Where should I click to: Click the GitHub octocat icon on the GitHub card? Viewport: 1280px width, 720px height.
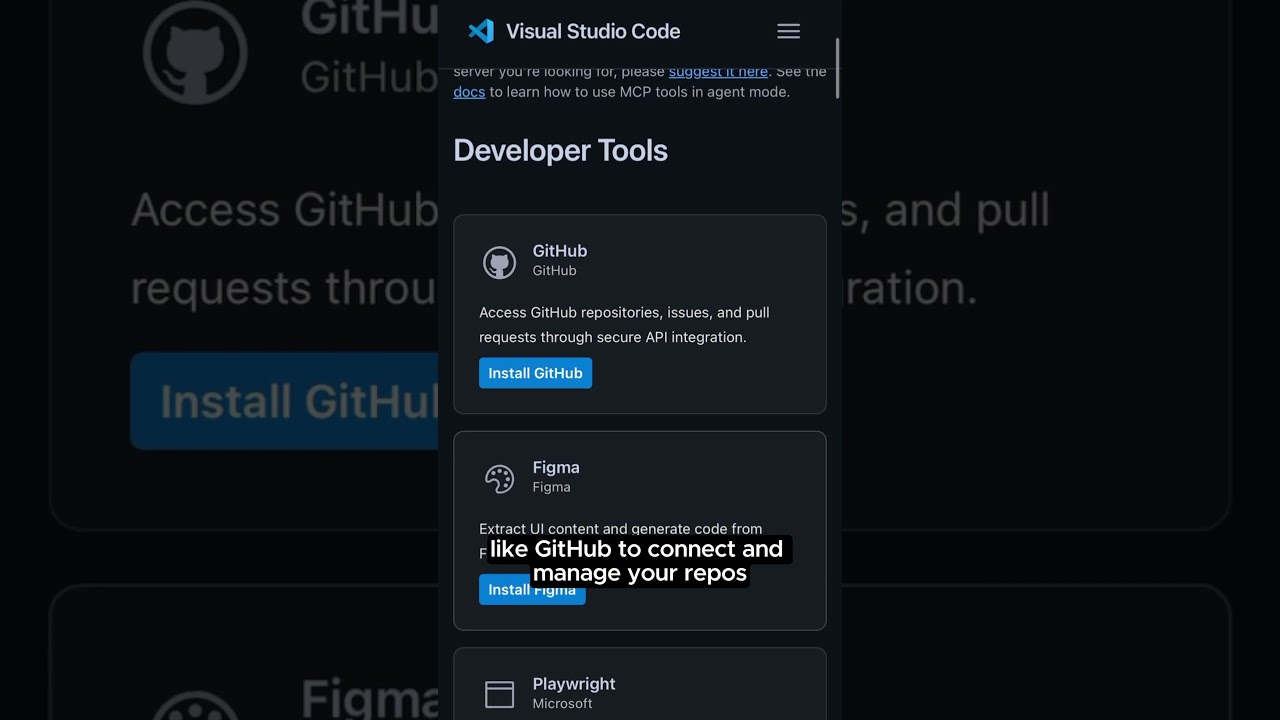pyautogui.click(x=500, y=262)
